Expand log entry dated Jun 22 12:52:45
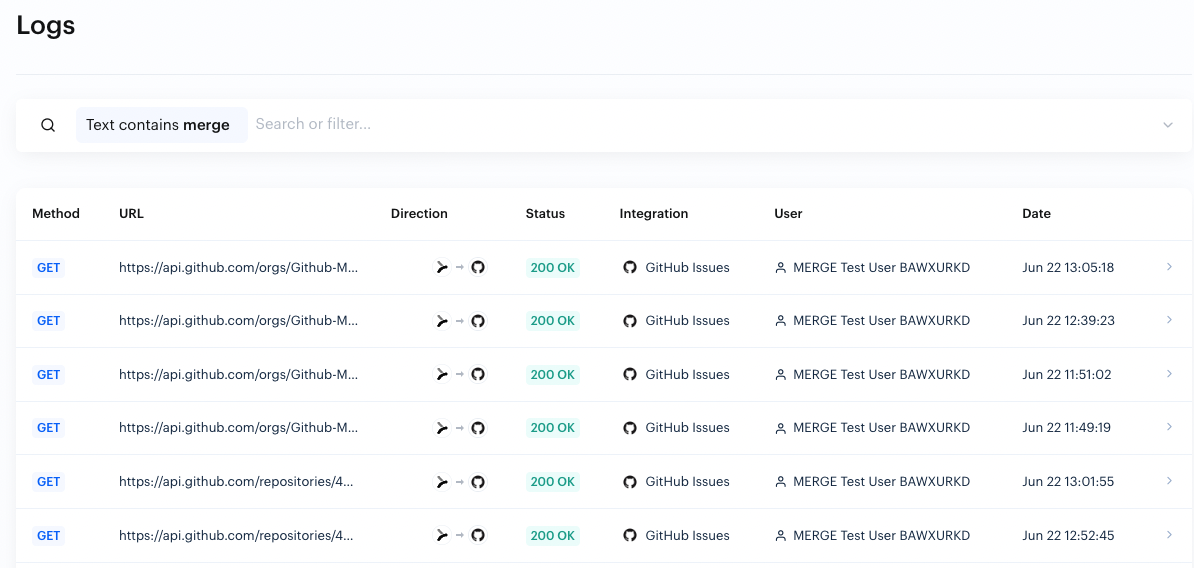The height and width of the screenshot is (568, 1194). (1169, 535)
